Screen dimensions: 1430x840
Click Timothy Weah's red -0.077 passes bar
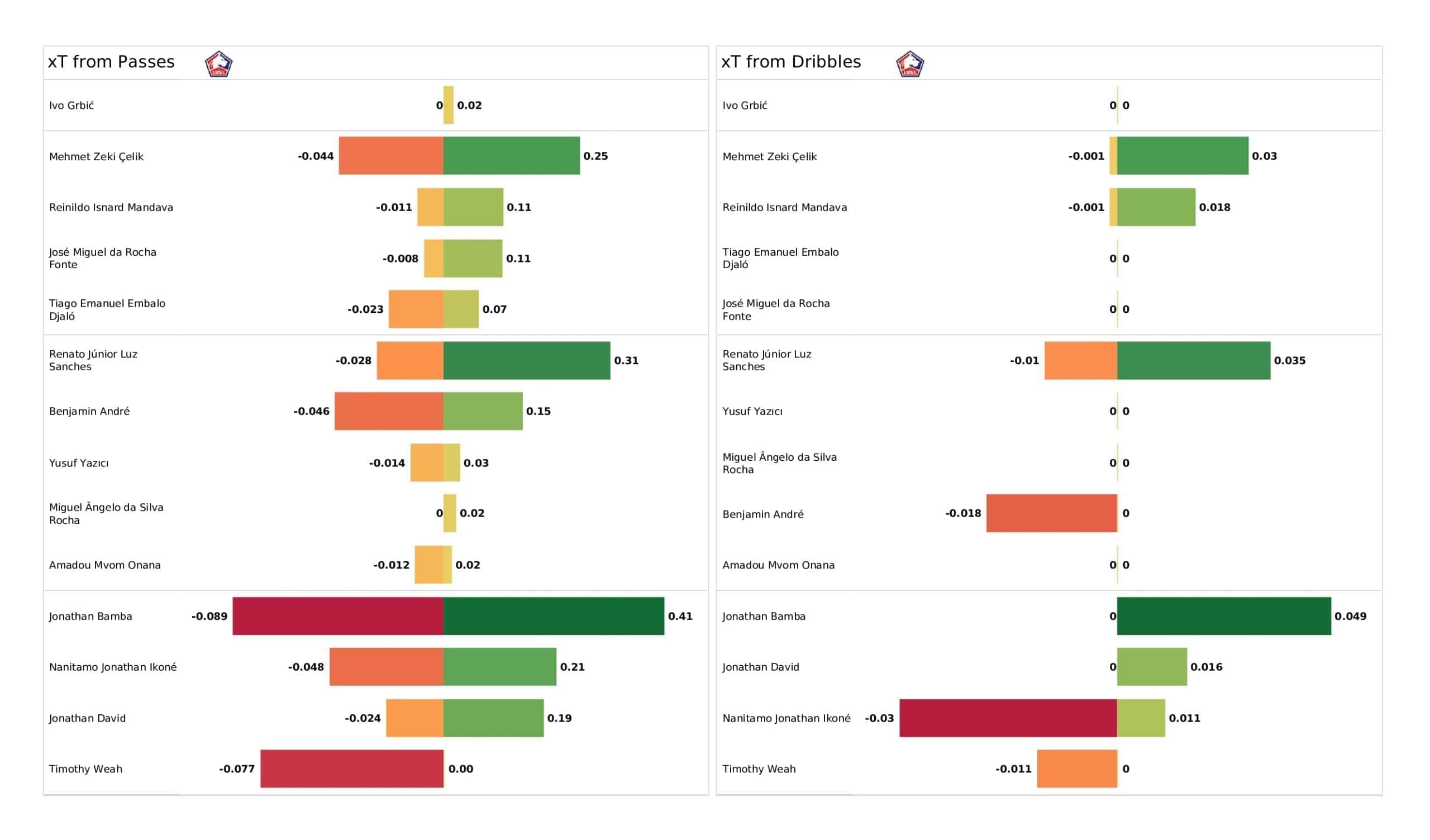[x=352, y=769]
